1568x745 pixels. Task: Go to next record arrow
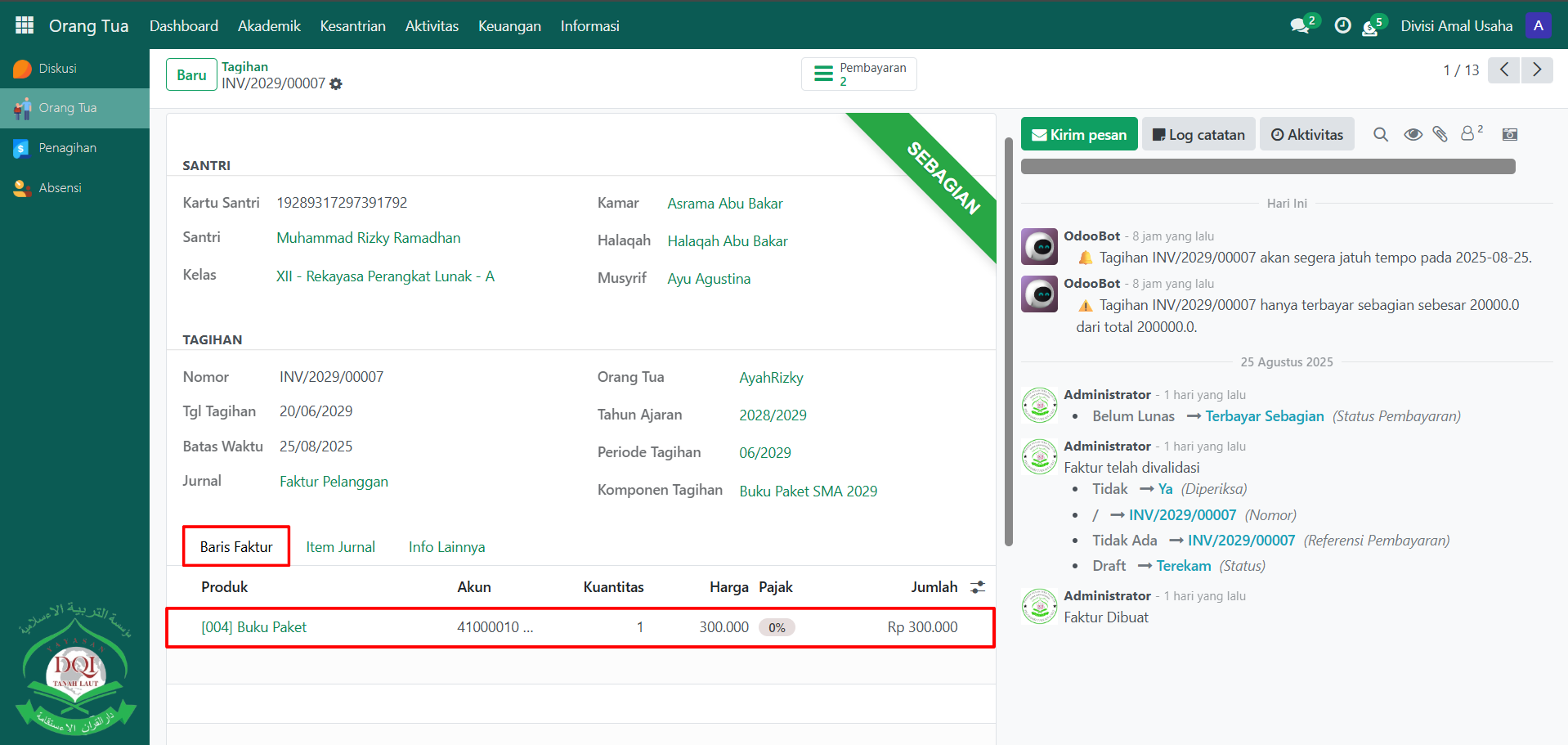1537,70
